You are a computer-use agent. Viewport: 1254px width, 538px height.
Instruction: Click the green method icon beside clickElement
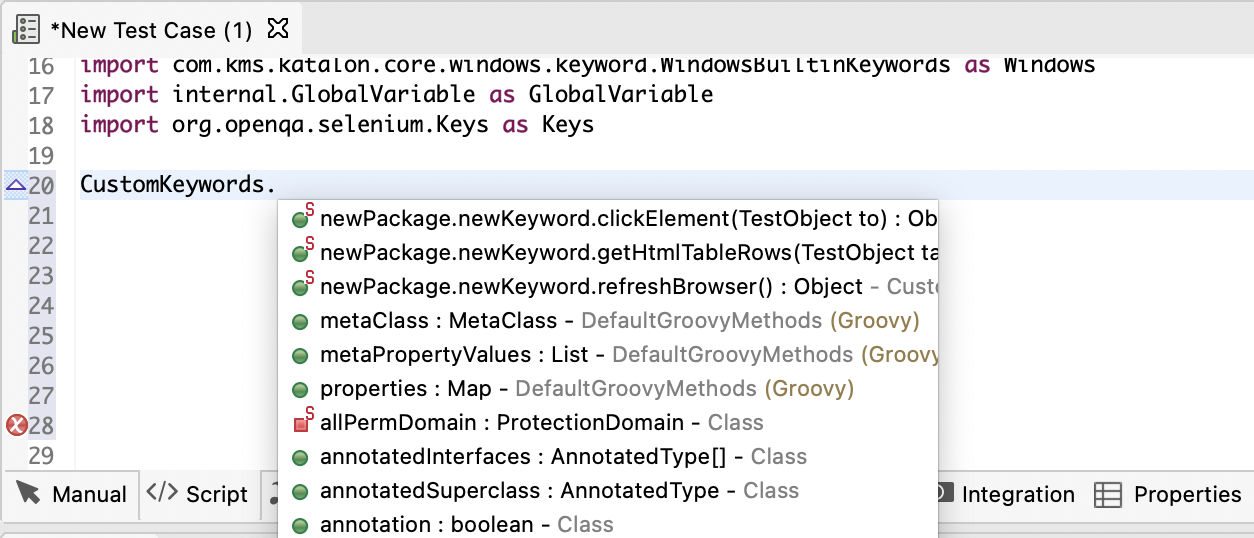(x=300, y=220)
